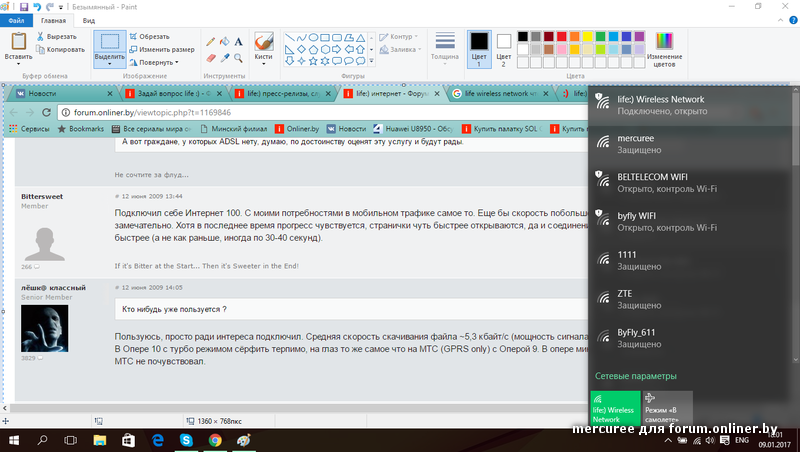Viewport: 800px width, 452px height.
Task: Toggle life:) Wireless Network Wi-Fi tile
Action: (x=615, y=408)
